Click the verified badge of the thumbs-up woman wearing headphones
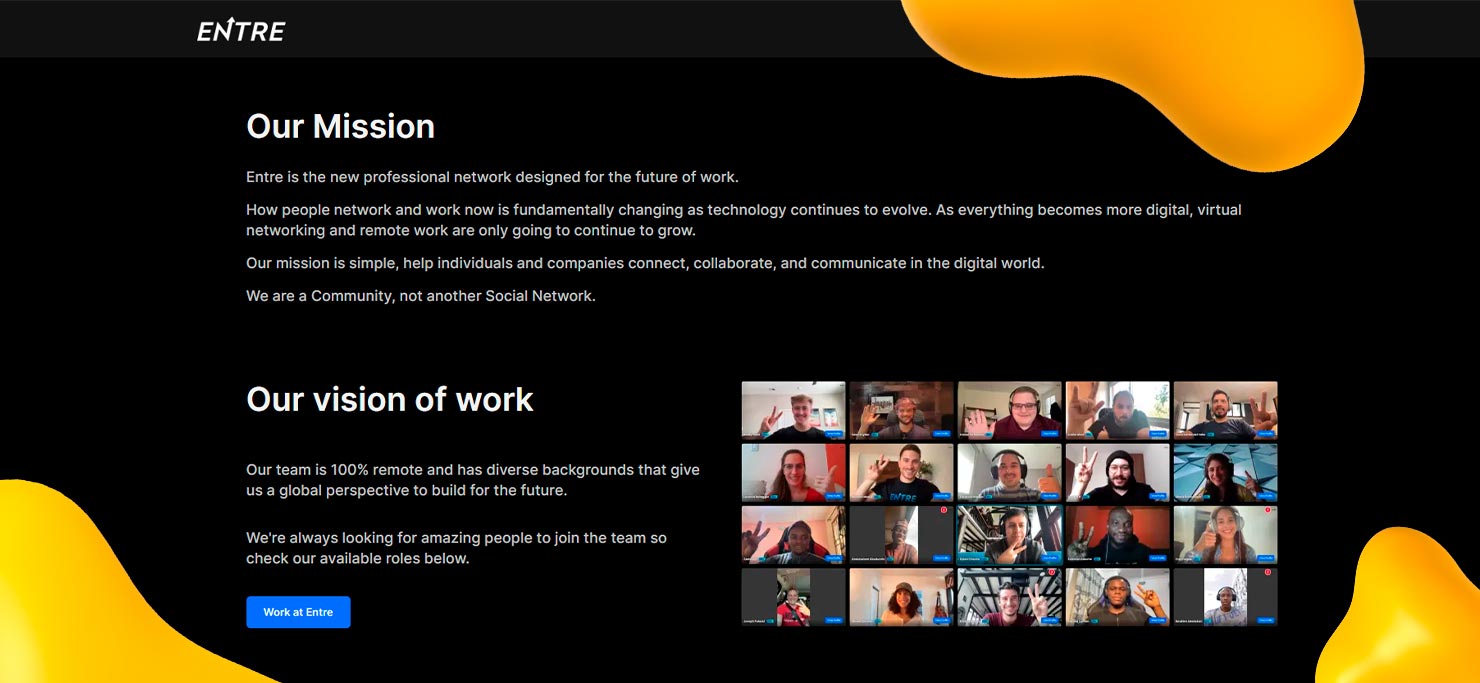 pos(1199,558)
